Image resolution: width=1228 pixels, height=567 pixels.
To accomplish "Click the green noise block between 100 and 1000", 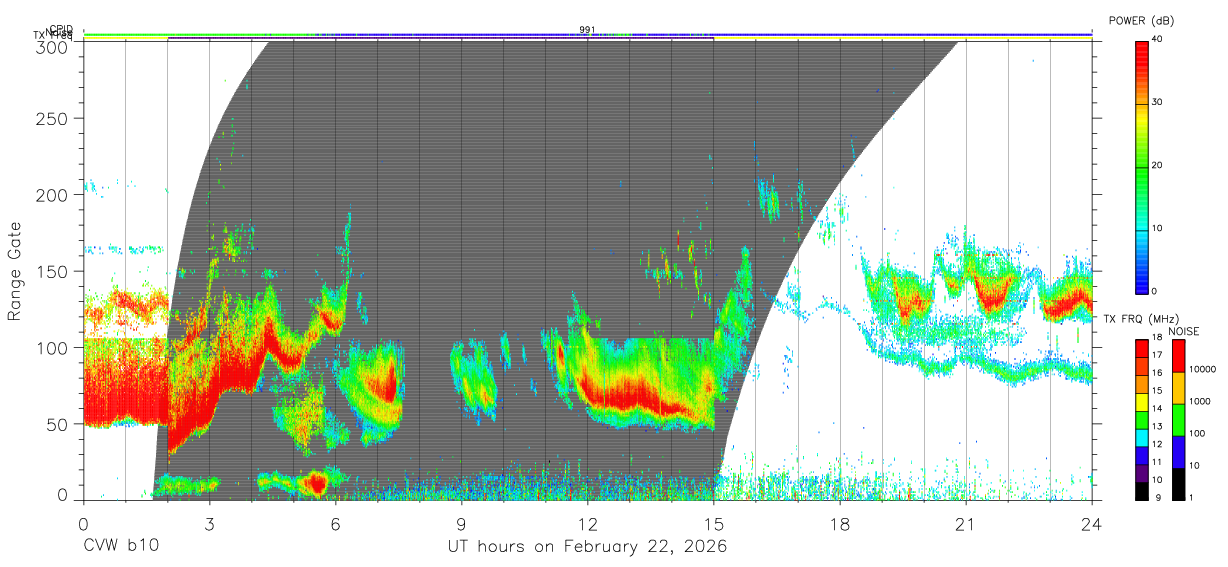I will [1178, 420].
